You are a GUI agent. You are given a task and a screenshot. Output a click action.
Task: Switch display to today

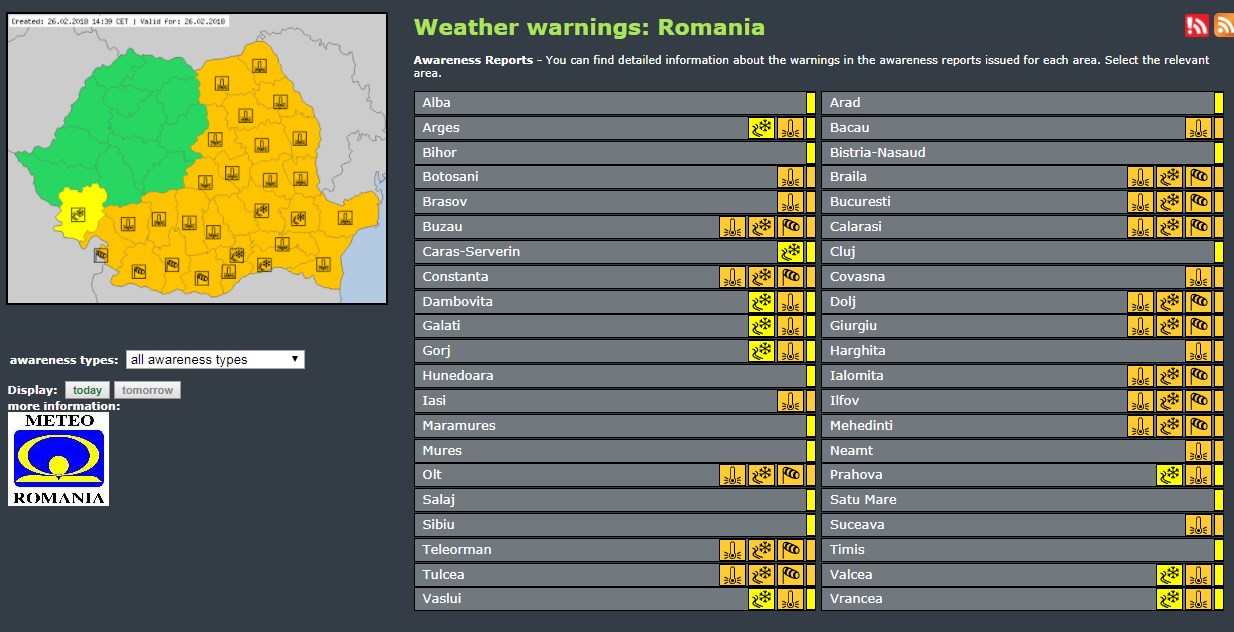(x=88, y=390)
